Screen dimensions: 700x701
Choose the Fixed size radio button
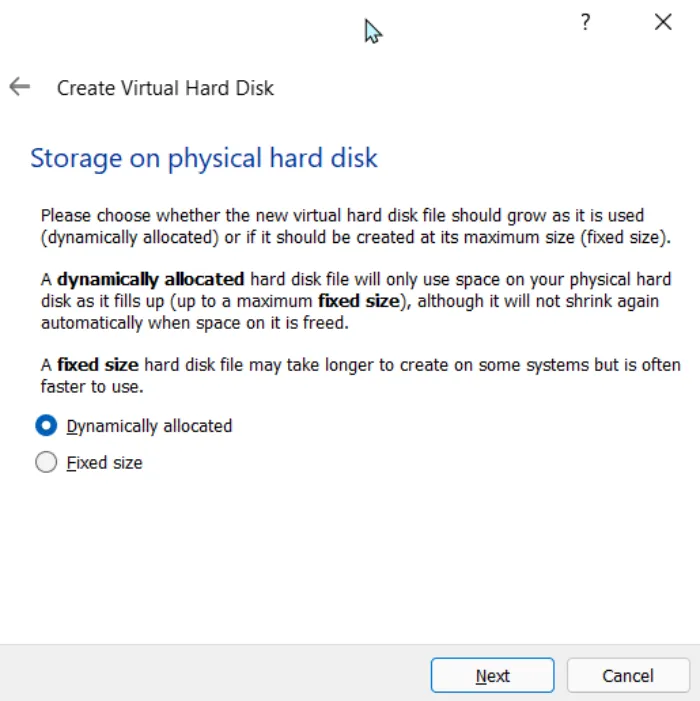click(x=46, y=463)
